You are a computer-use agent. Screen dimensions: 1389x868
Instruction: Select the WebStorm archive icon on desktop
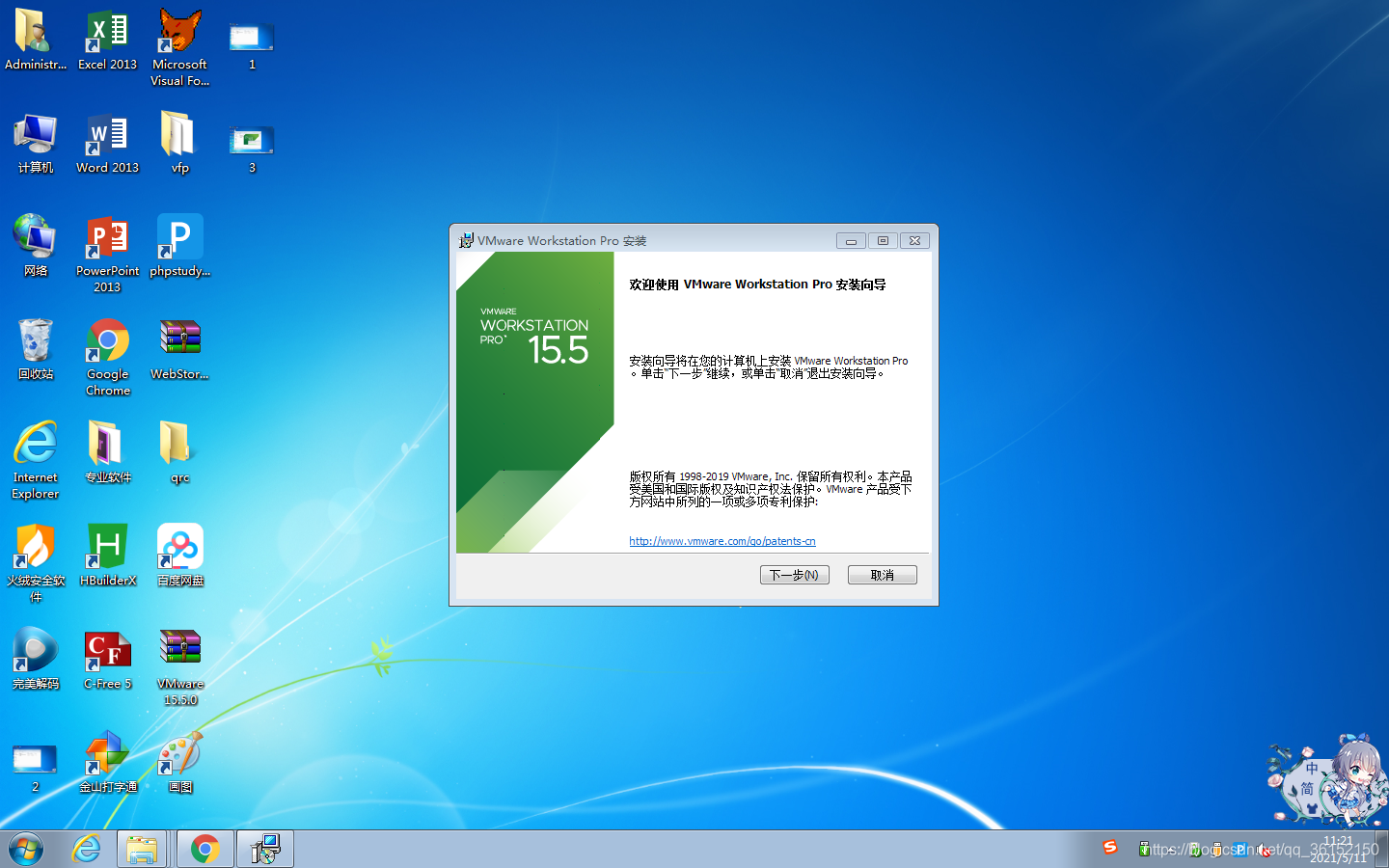click(179, 350)
